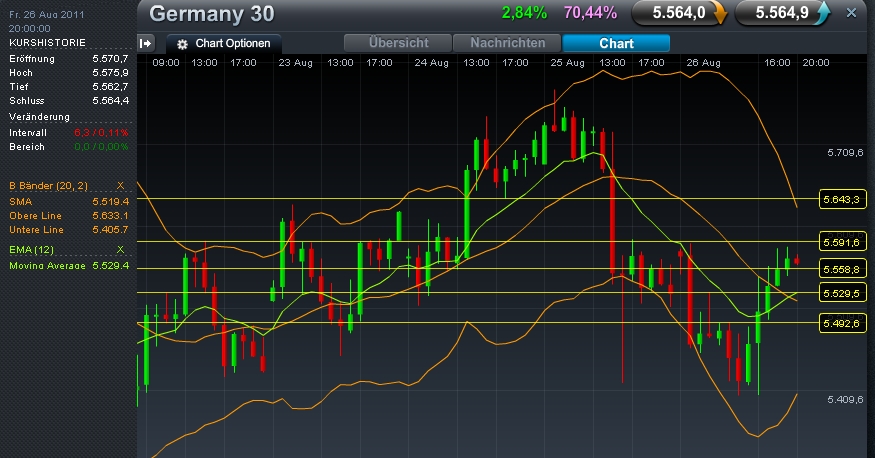Click the 23 Aug date on time axis

tap(295, 62)
